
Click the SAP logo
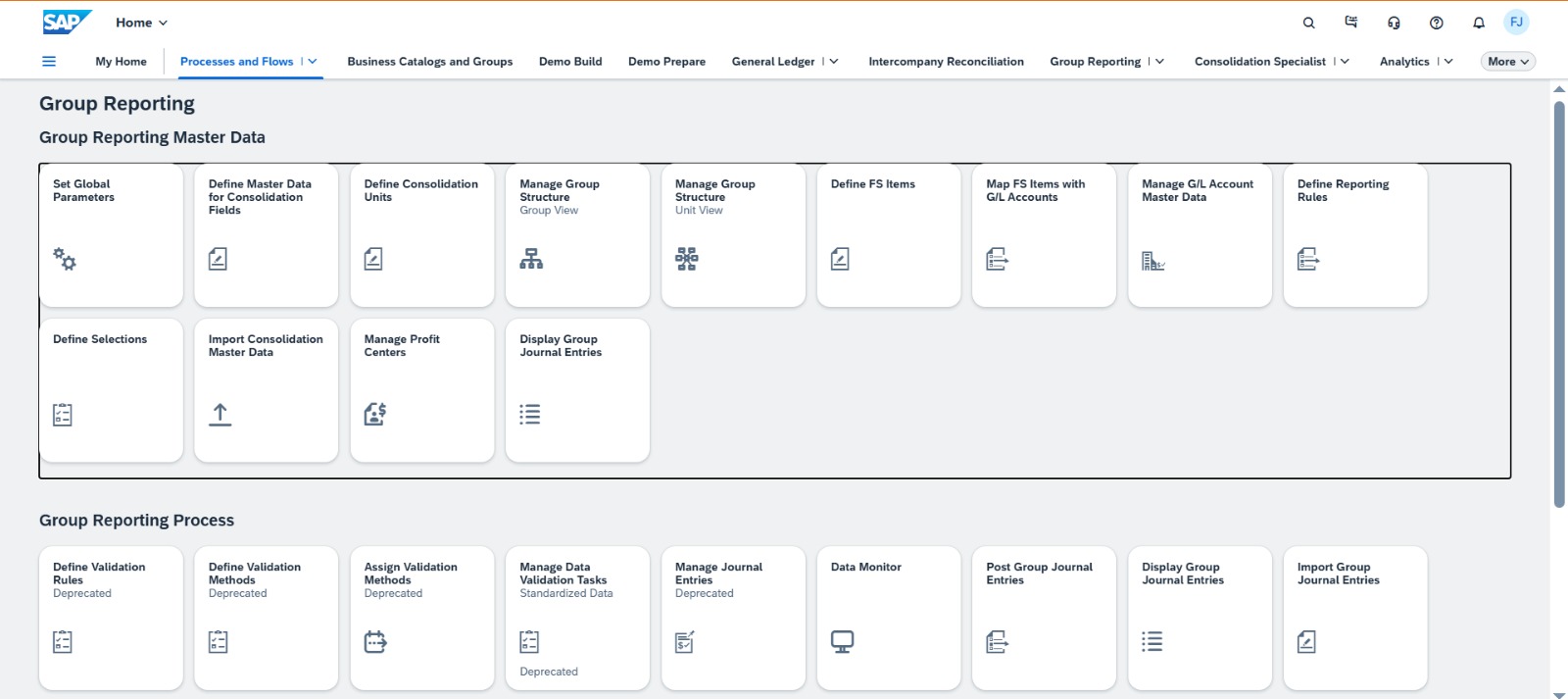point(66,22)
